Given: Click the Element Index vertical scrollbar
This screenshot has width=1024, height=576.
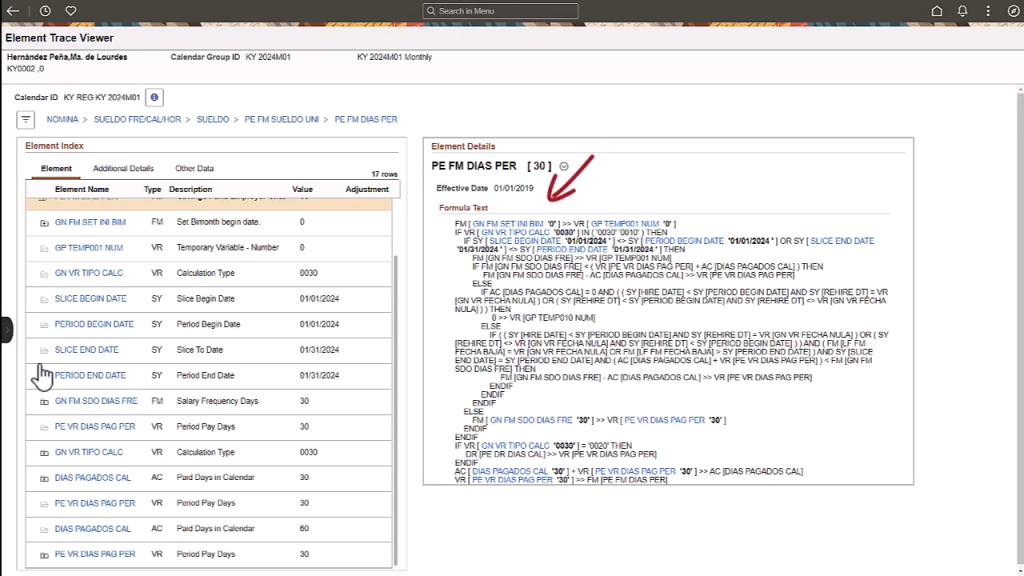Looking at the screenshot, I should tap(397, 400).
